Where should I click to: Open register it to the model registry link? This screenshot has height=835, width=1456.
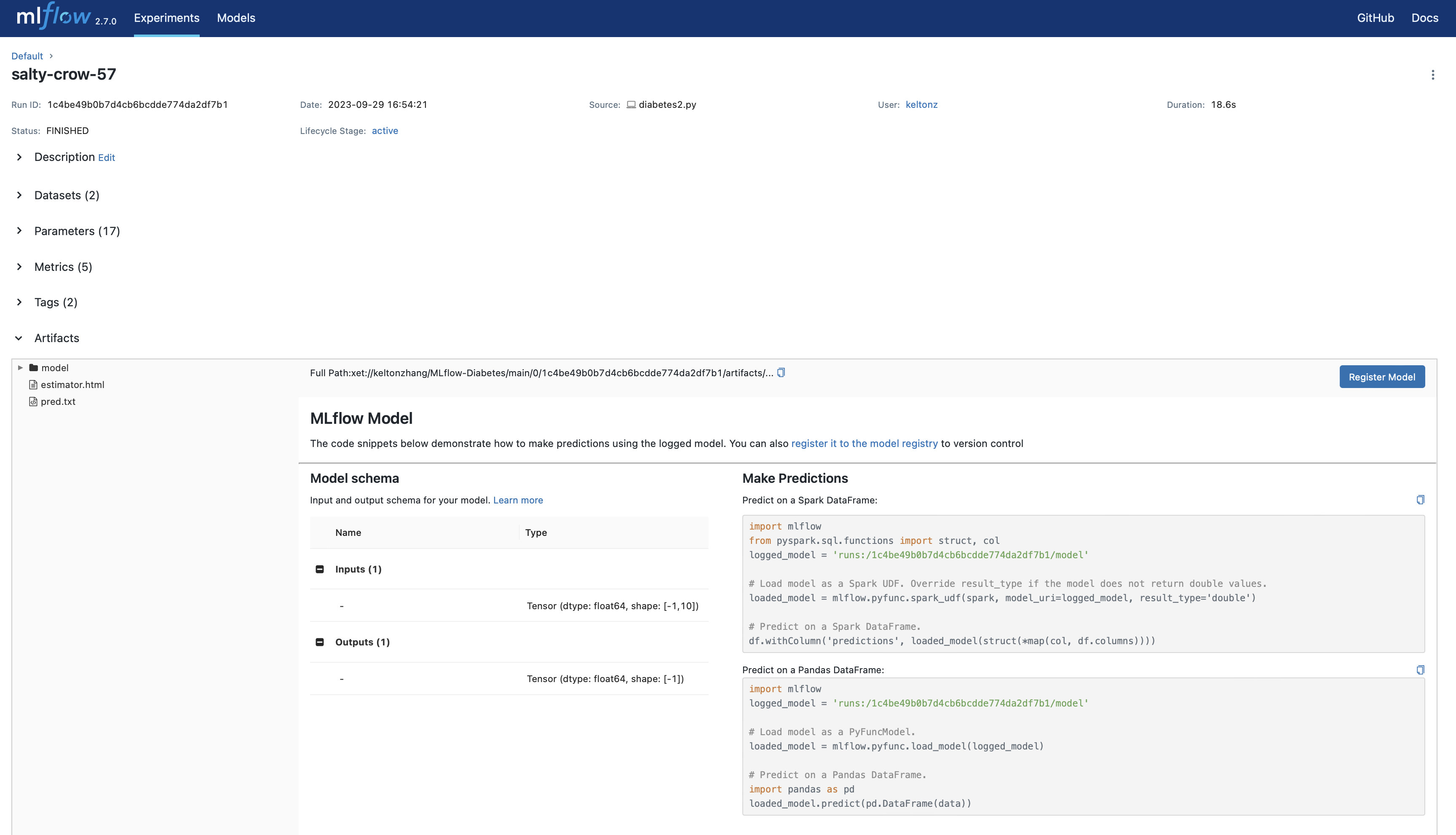click(x=864, y=443)
